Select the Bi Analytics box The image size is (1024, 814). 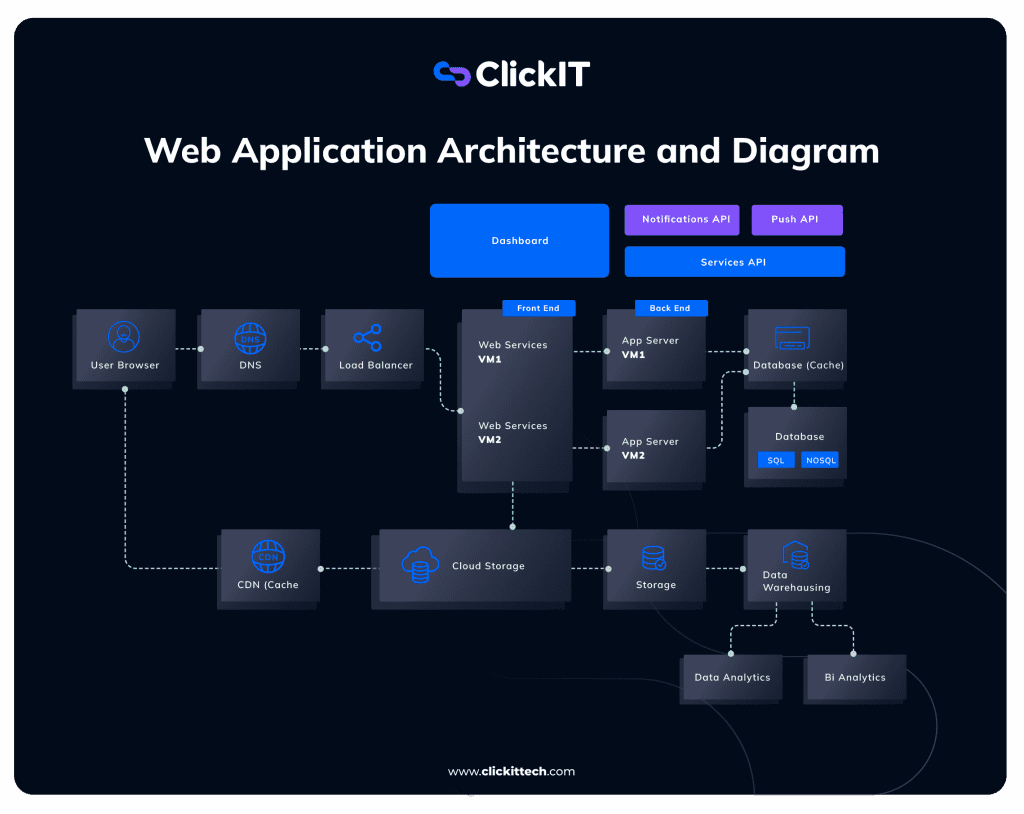pyautogui.click(x=853, y=677)
